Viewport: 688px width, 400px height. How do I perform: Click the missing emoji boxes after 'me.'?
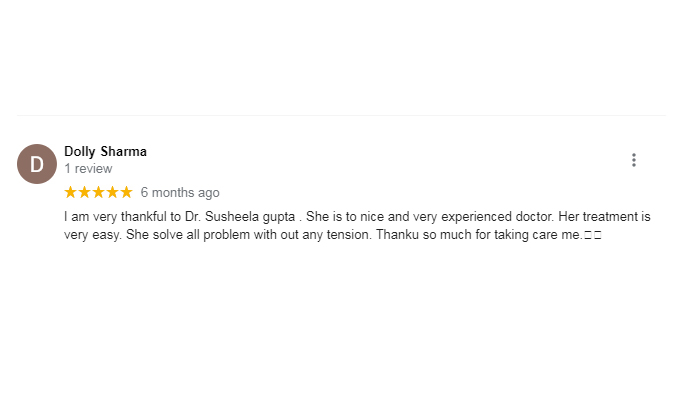[x=593, y=235]
